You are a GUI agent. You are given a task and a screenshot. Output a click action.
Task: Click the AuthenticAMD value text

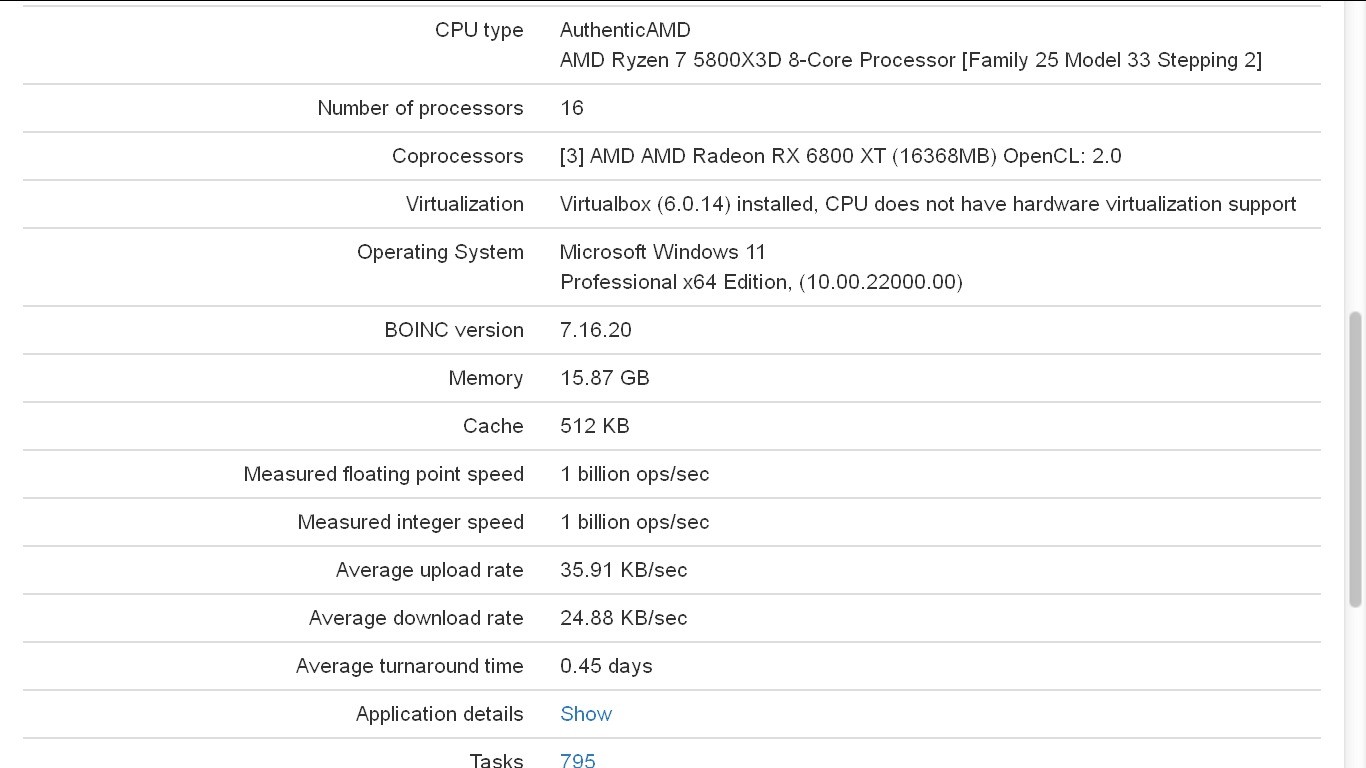tap(625, 30)
